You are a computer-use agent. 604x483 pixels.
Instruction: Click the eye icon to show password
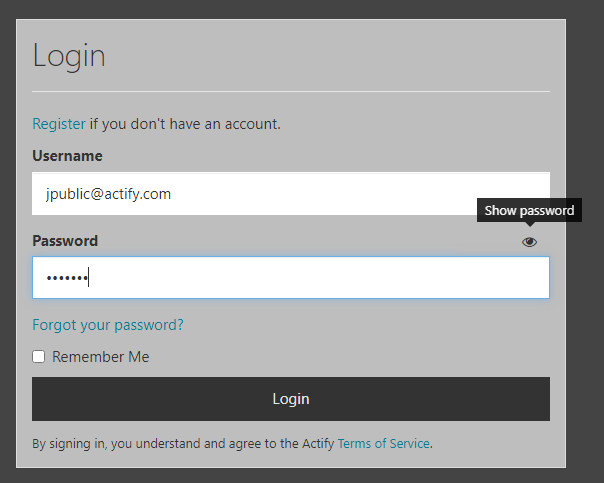pyautogui.click(x=529, y=242)
